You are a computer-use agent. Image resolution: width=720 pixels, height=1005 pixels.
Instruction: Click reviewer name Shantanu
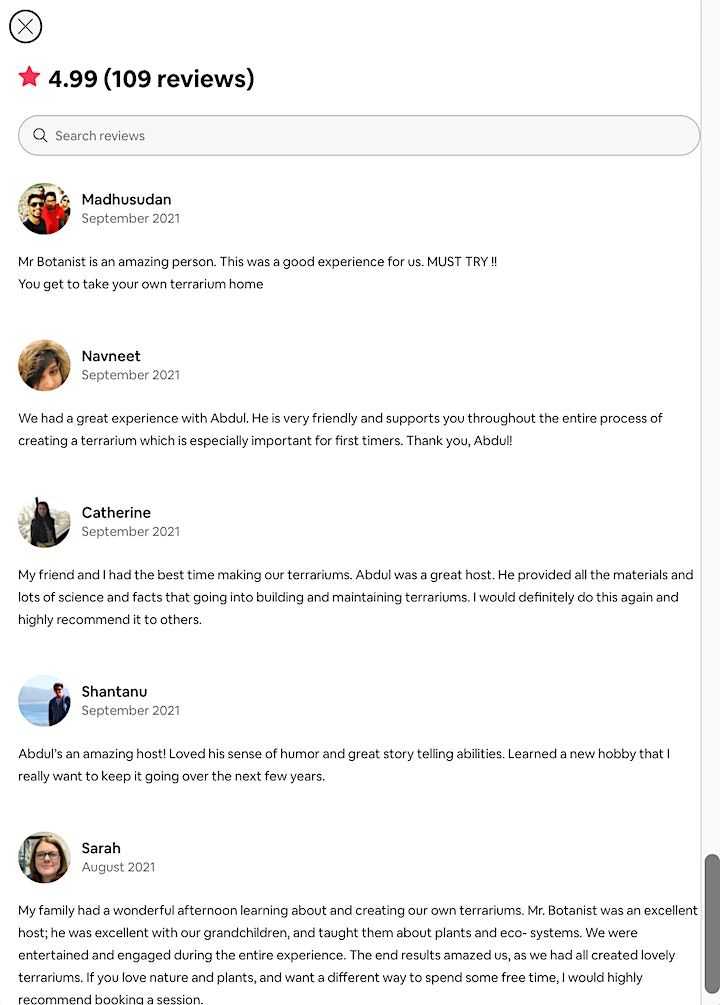(114, 692)
